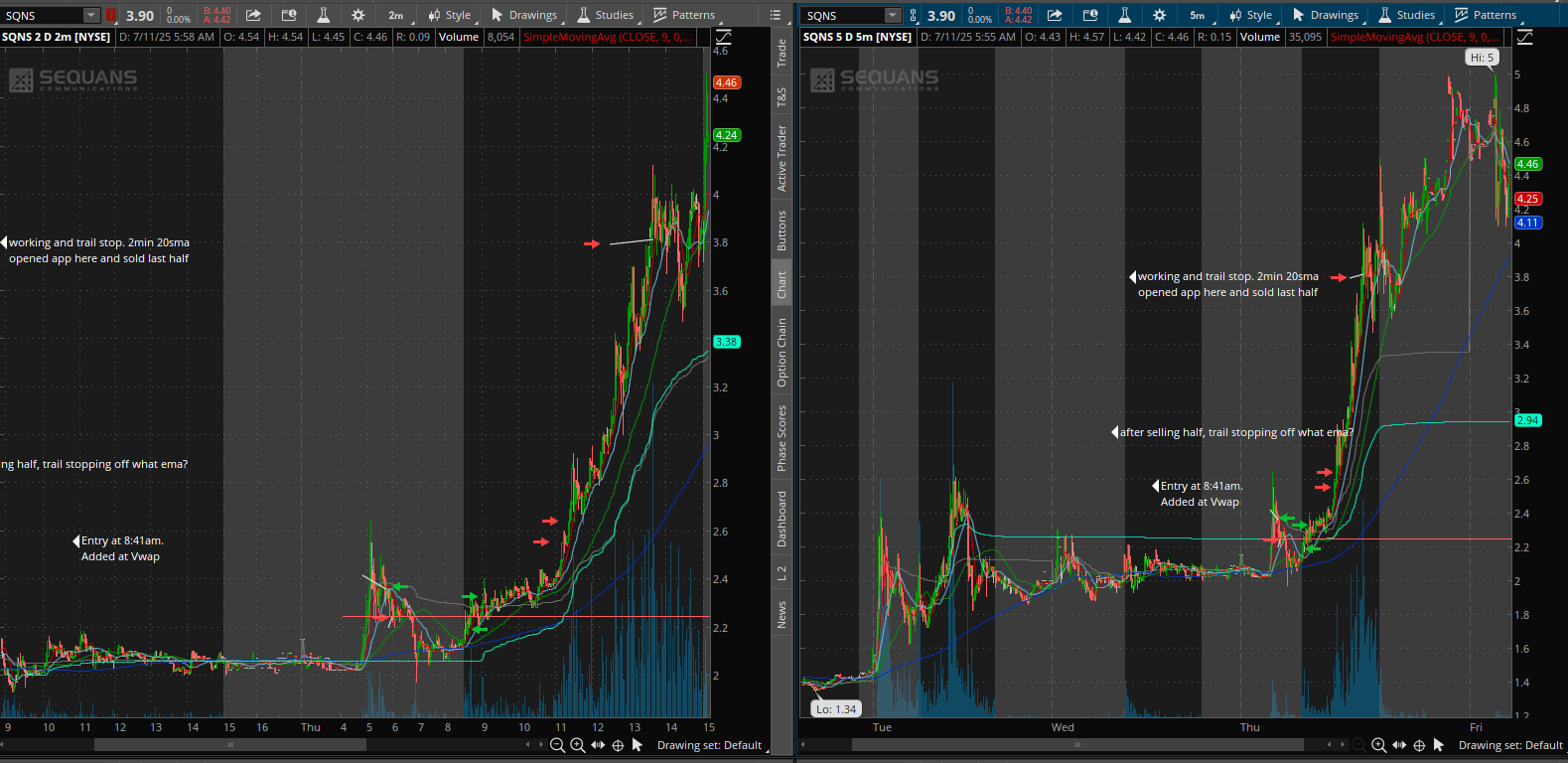Zoom out on the right chart

pos(1359,745)
